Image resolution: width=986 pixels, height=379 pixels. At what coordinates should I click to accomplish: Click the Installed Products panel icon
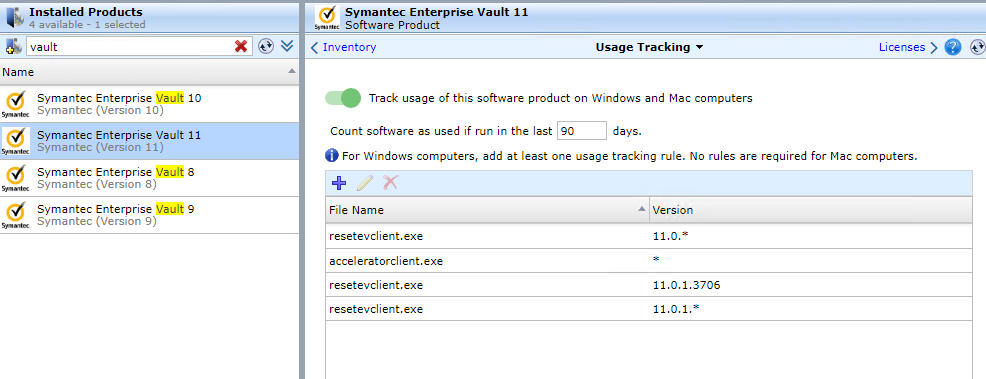pyautogui.click(x=14, y=17)
